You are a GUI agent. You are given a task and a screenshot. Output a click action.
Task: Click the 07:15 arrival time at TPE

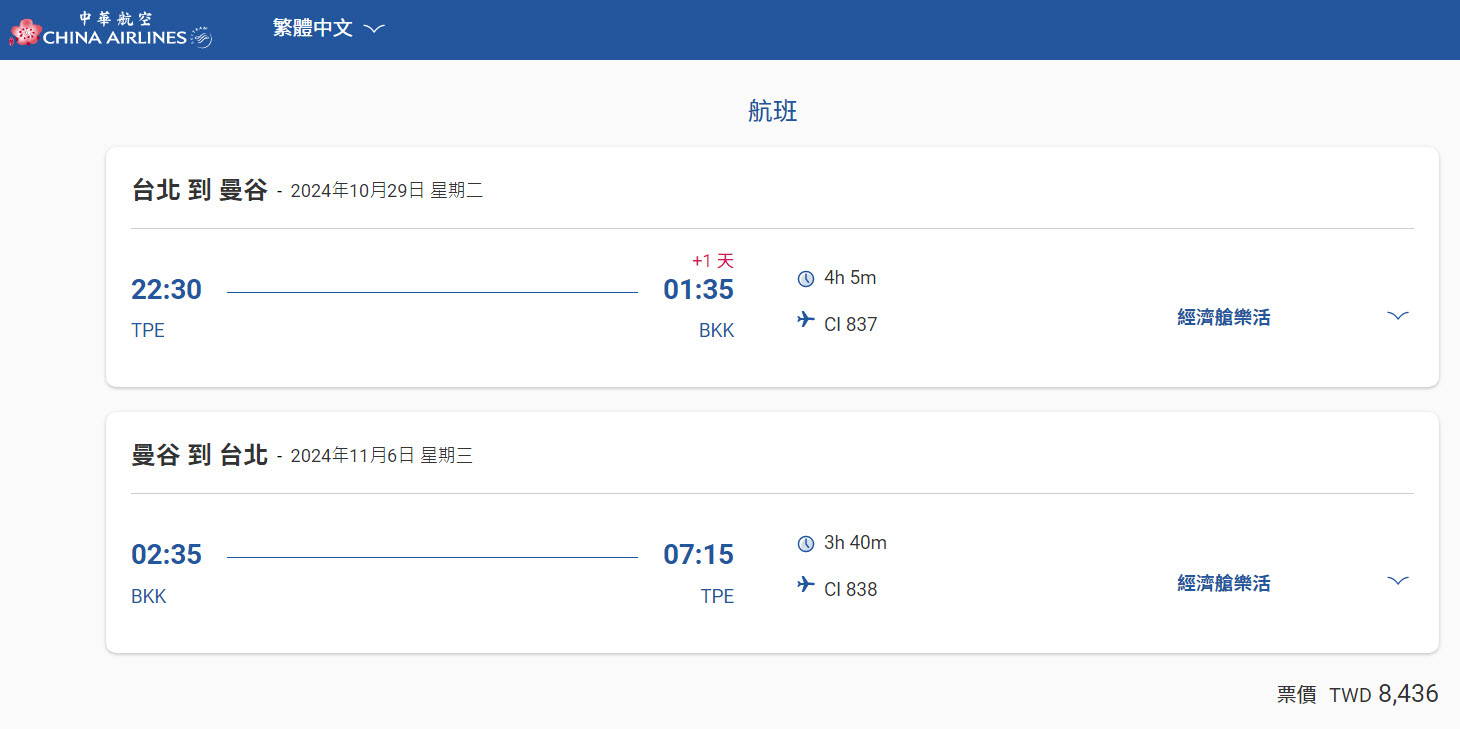[x=699, y=555]
